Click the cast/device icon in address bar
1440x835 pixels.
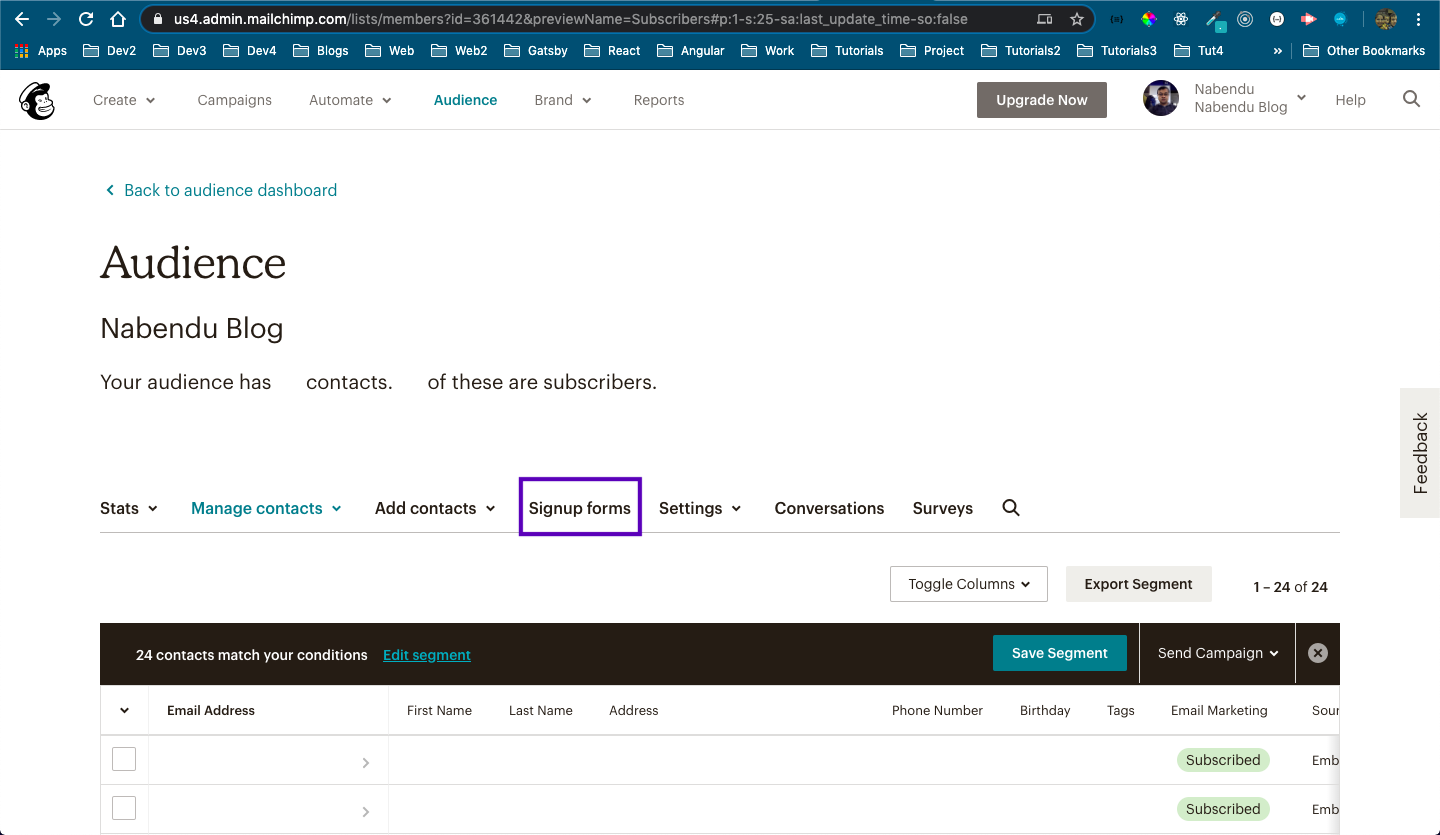1045,19
